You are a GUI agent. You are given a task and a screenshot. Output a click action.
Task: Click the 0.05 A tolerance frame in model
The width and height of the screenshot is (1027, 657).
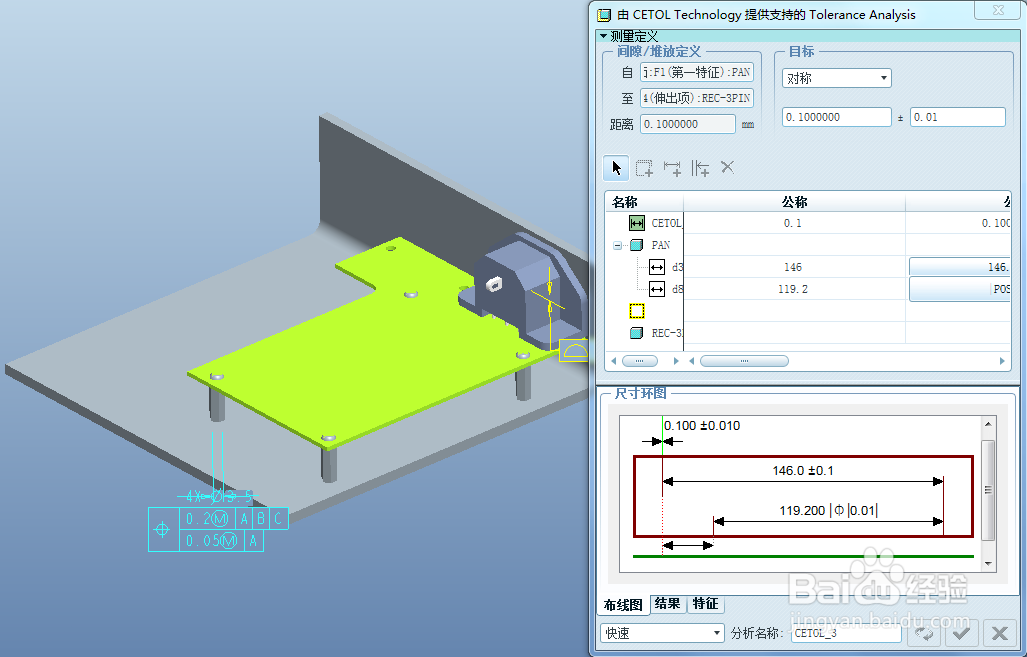(221, 540)
